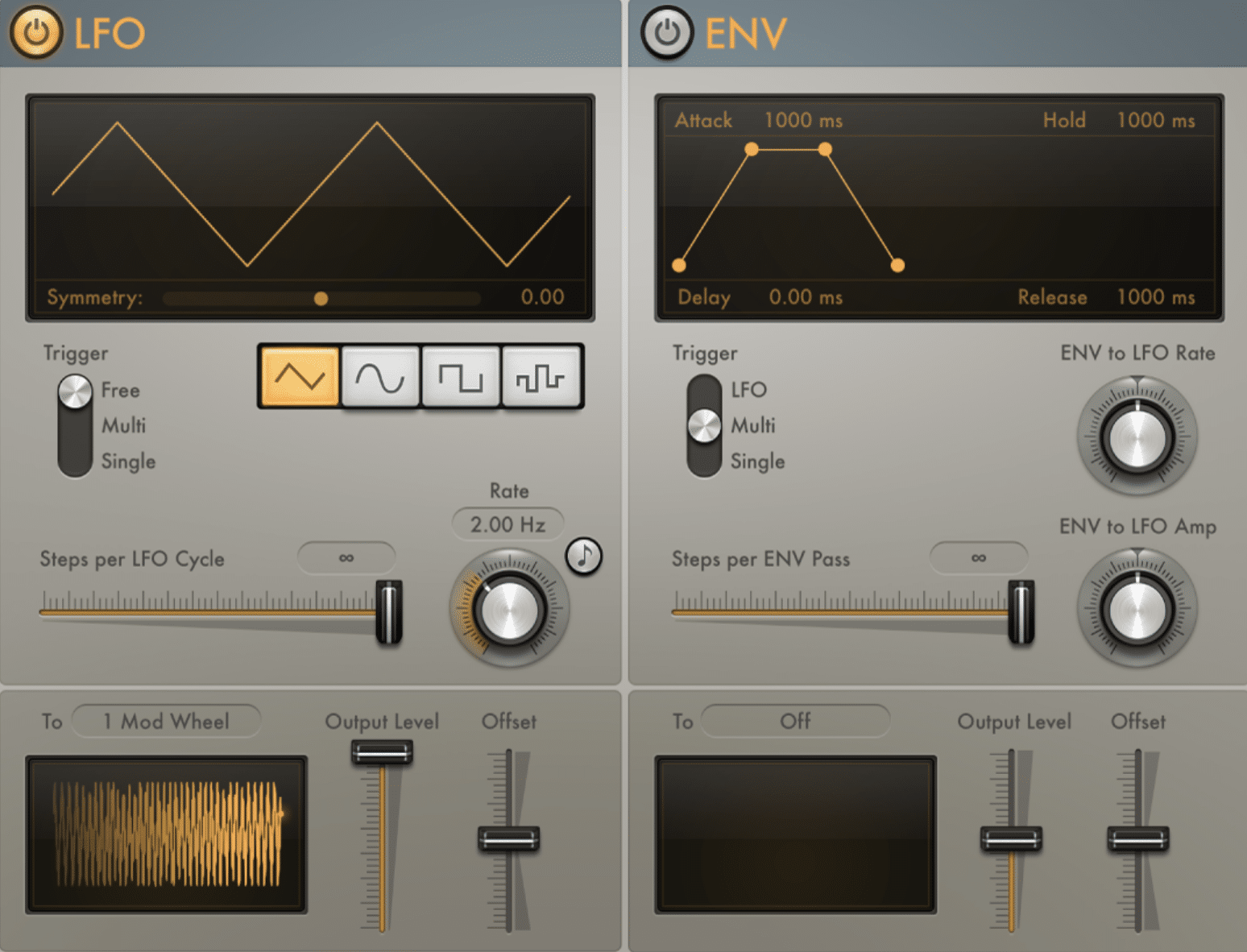Click the ENV to LFO Amp knob
Viewport: 1247px width, 952px height.
click(1137, 609)
